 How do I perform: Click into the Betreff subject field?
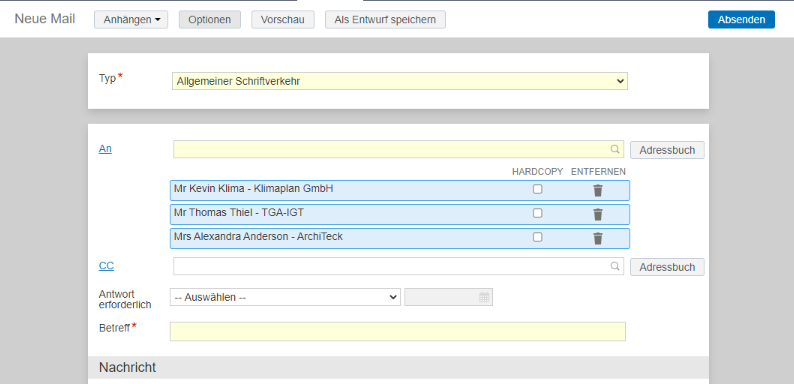pyautogui.click(x=398, y=331)
